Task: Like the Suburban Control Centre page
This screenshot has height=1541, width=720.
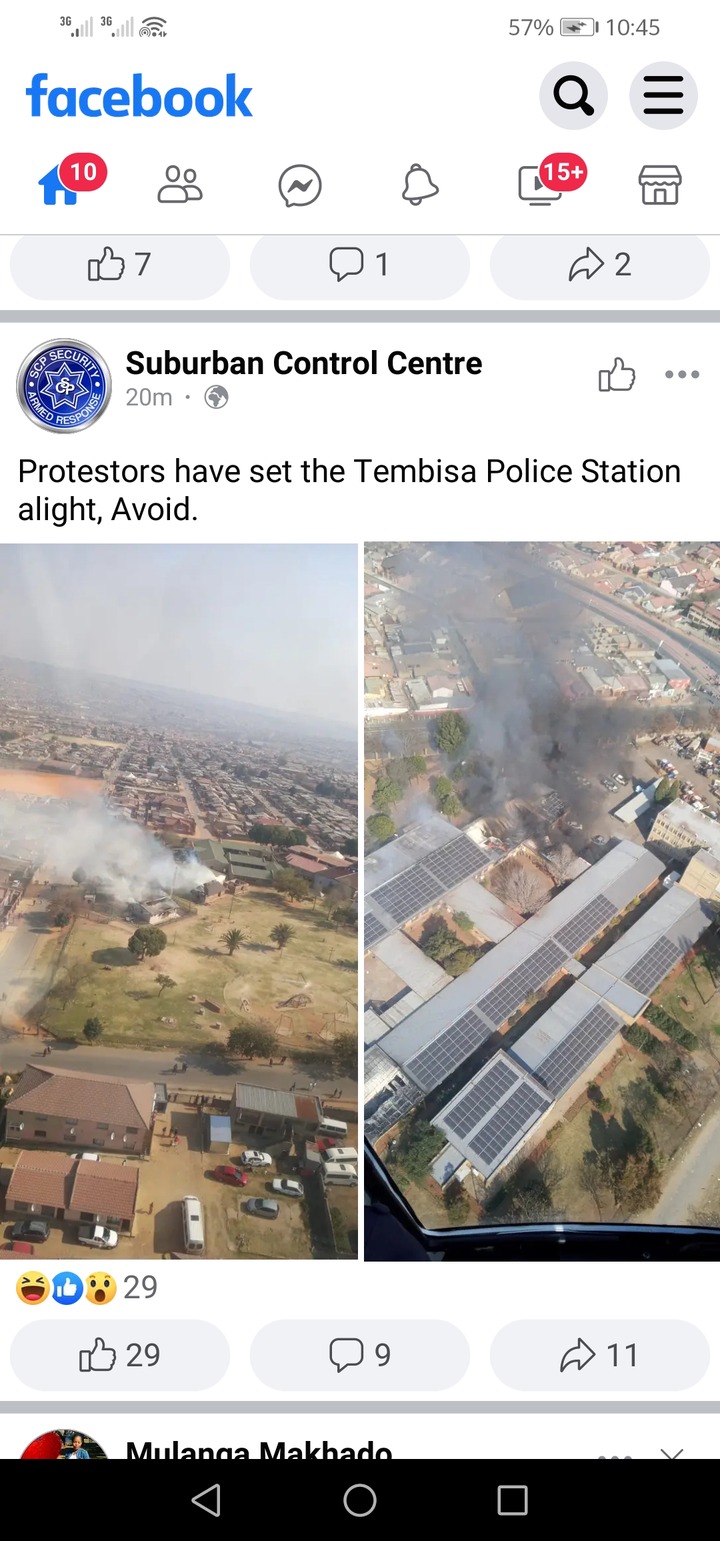Action: click(x=617, y=375)
